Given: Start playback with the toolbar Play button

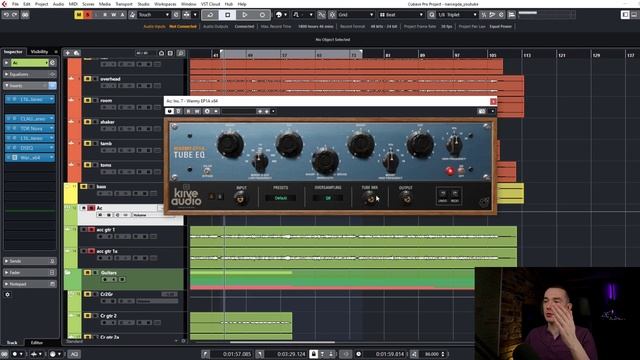Looking at the screenshot, I should point(244,15).
